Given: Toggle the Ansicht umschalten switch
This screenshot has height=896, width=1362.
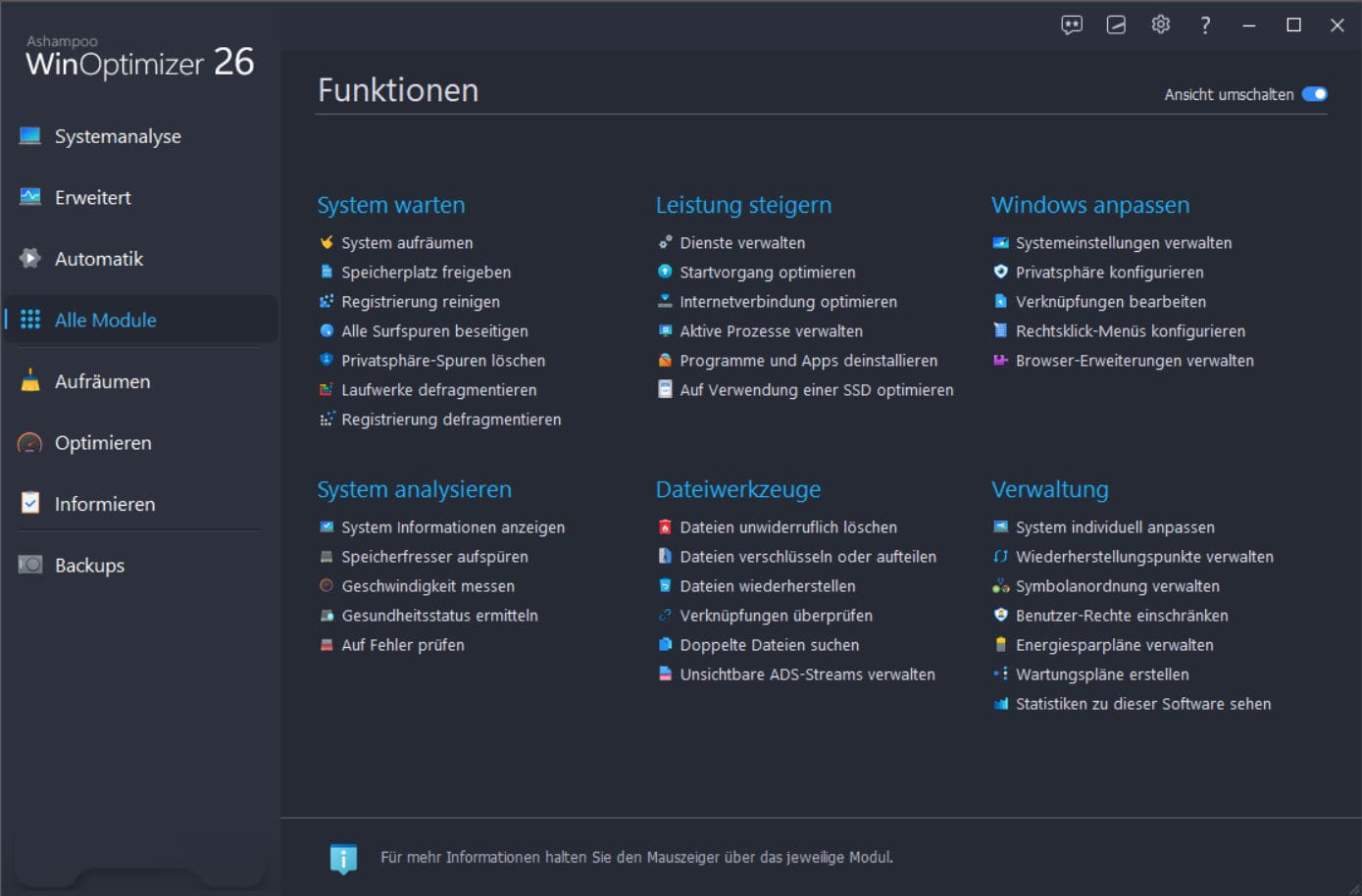Looking at the screenshot, I should pyautogui.click(x=1314, y=94).
